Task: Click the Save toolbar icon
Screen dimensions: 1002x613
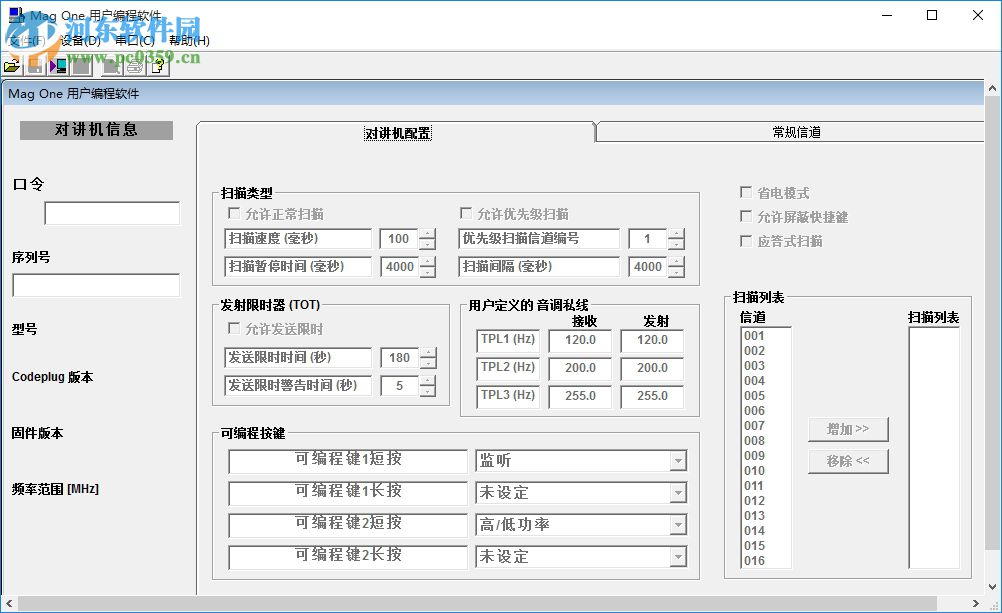Action: coord(35,64)
